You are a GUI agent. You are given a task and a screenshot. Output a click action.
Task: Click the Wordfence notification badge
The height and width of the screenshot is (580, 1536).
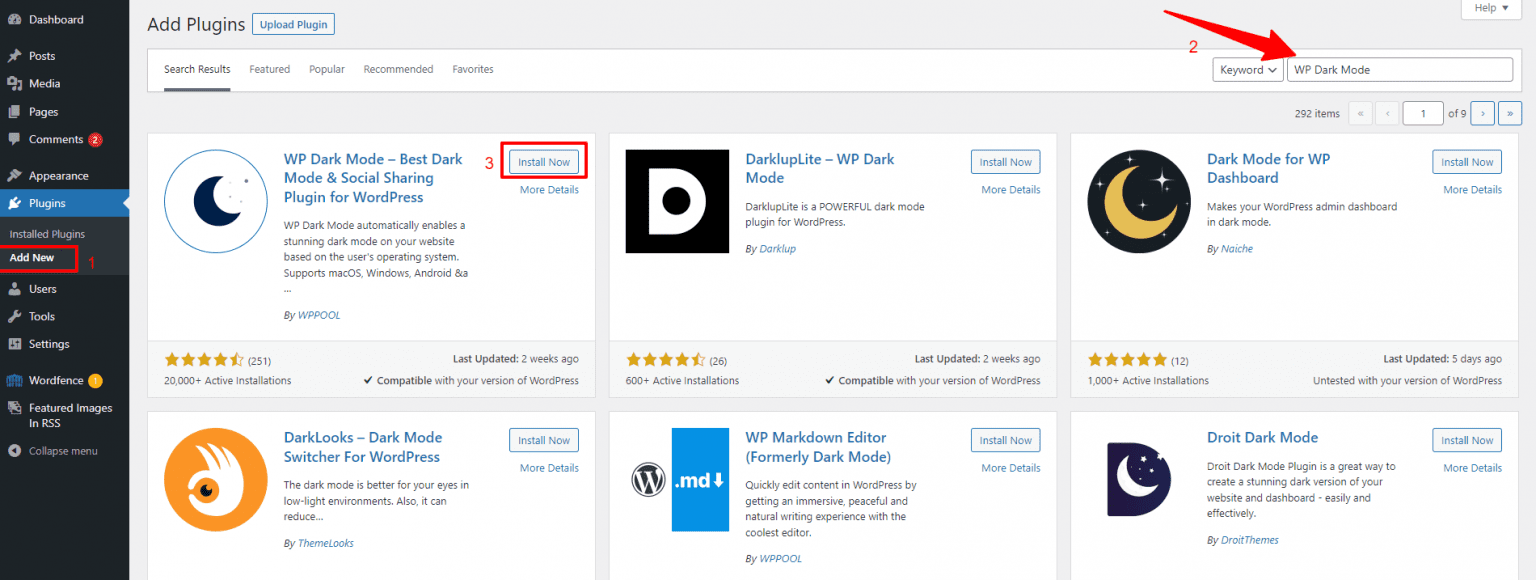click(95, 380)
